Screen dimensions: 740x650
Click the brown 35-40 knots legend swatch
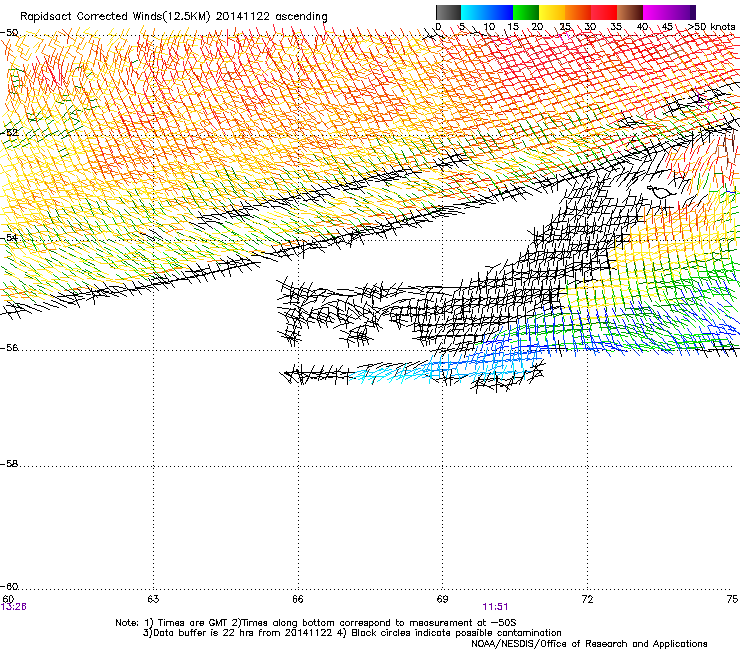[x=630, y=12]
